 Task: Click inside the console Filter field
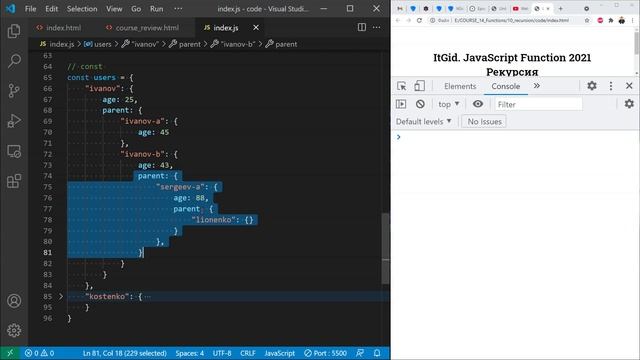pyautogui.click(x=538, y=104)
